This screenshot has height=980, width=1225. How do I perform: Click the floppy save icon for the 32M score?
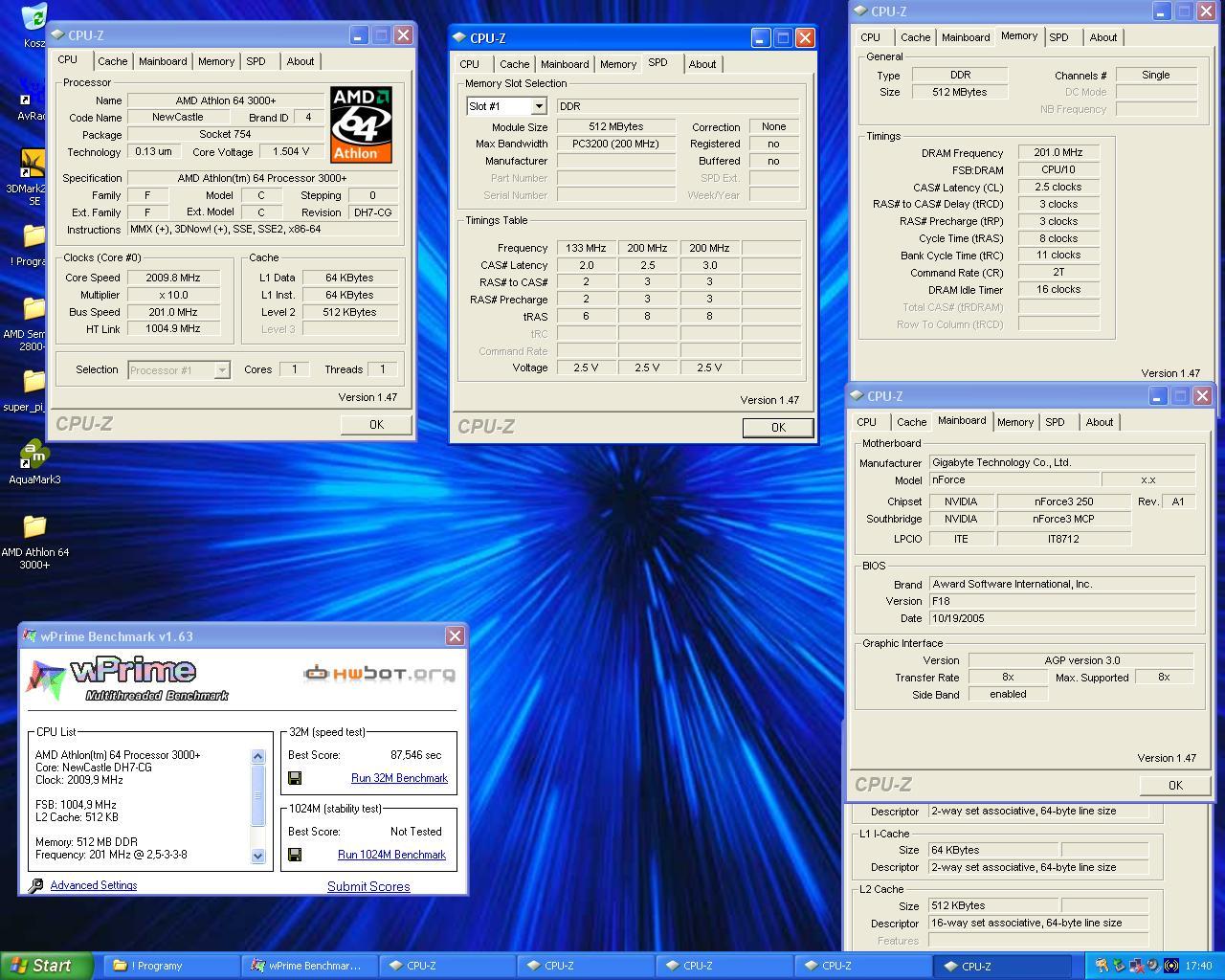coord(295,778)
